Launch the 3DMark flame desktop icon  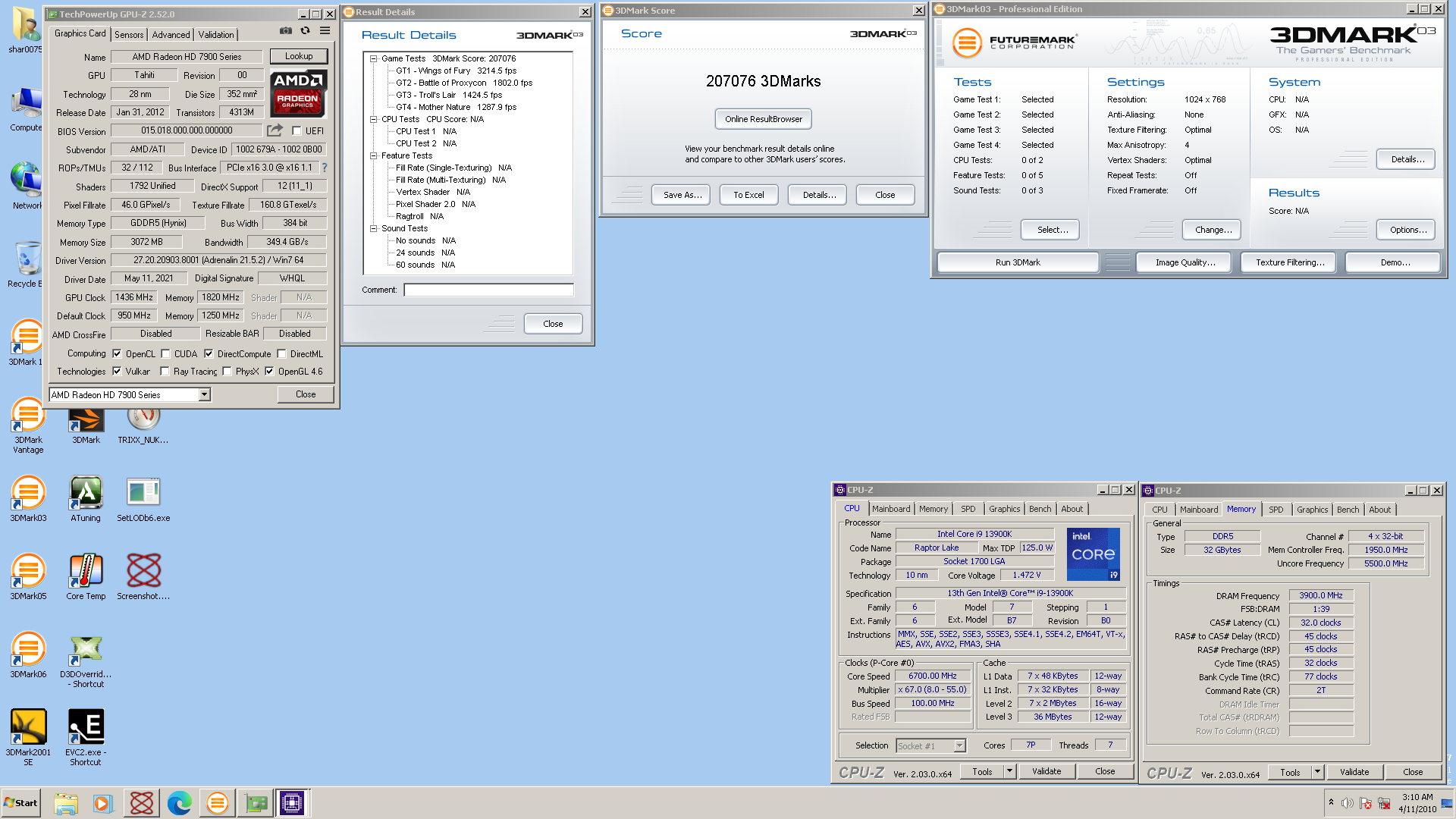(86, 427)
